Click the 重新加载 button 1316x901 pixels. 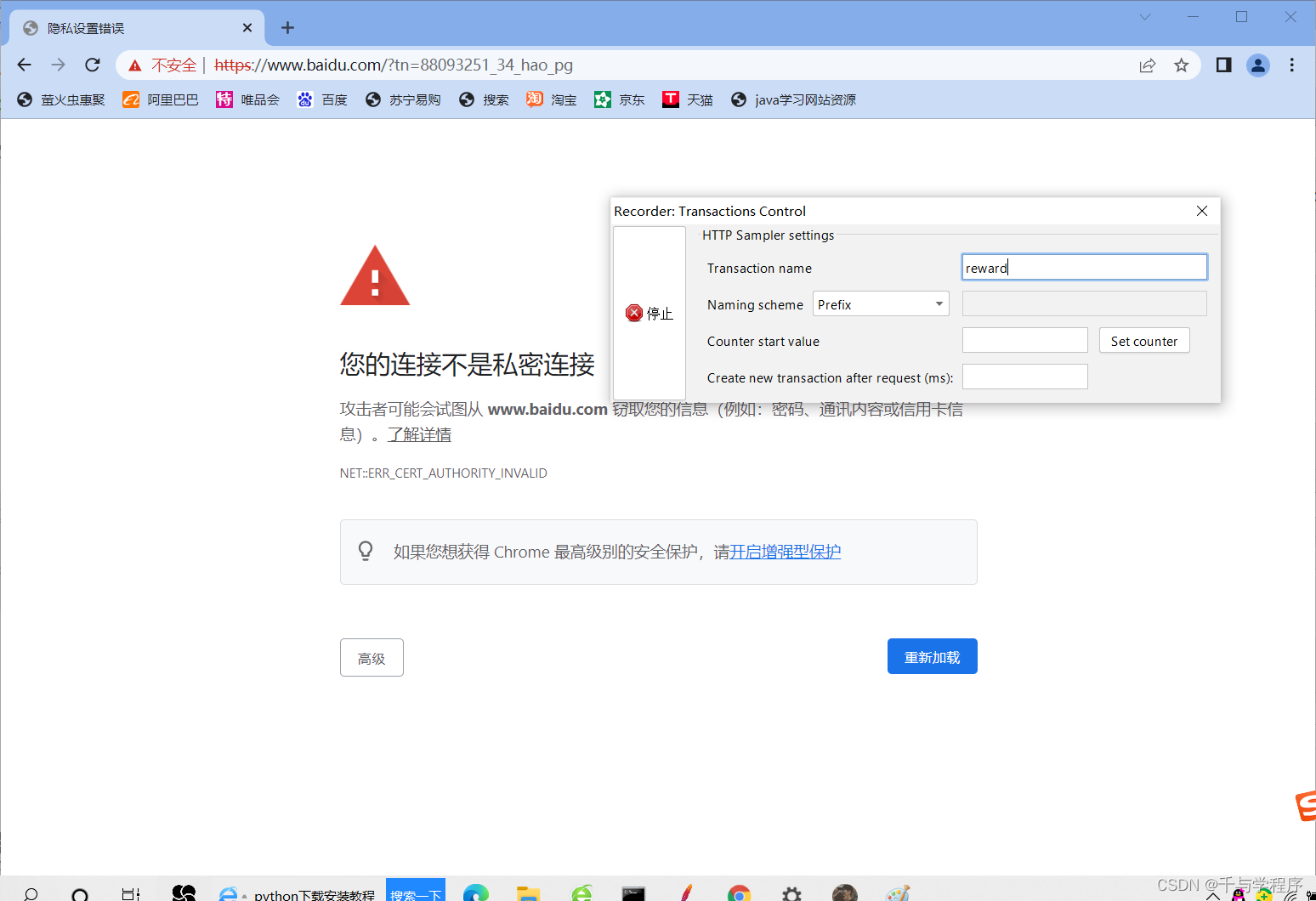tap(932, 655)
